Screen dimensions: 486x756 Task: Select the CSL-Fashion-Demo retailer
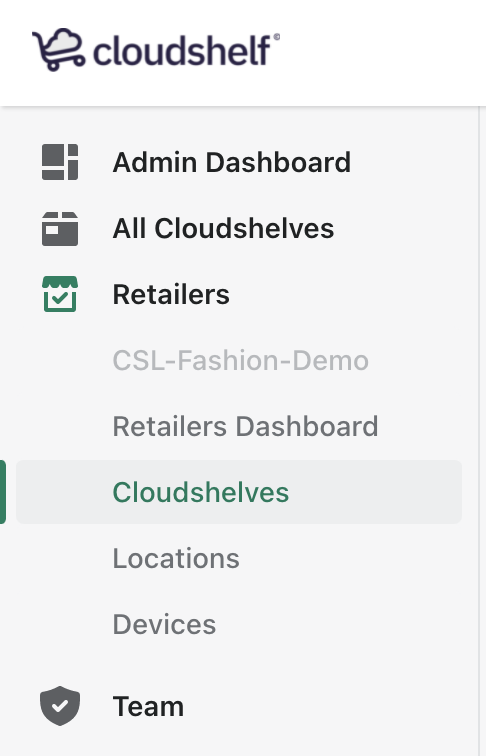[241, 360]
